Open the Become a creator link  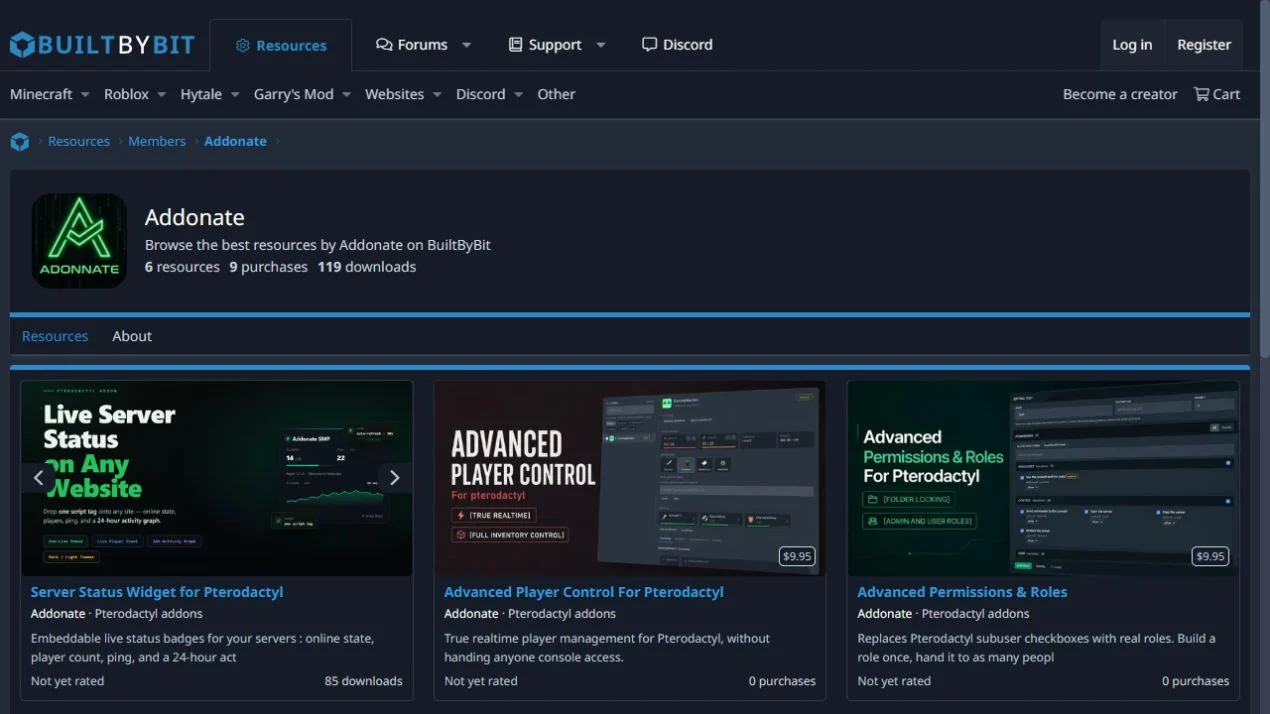[1120, 94]
